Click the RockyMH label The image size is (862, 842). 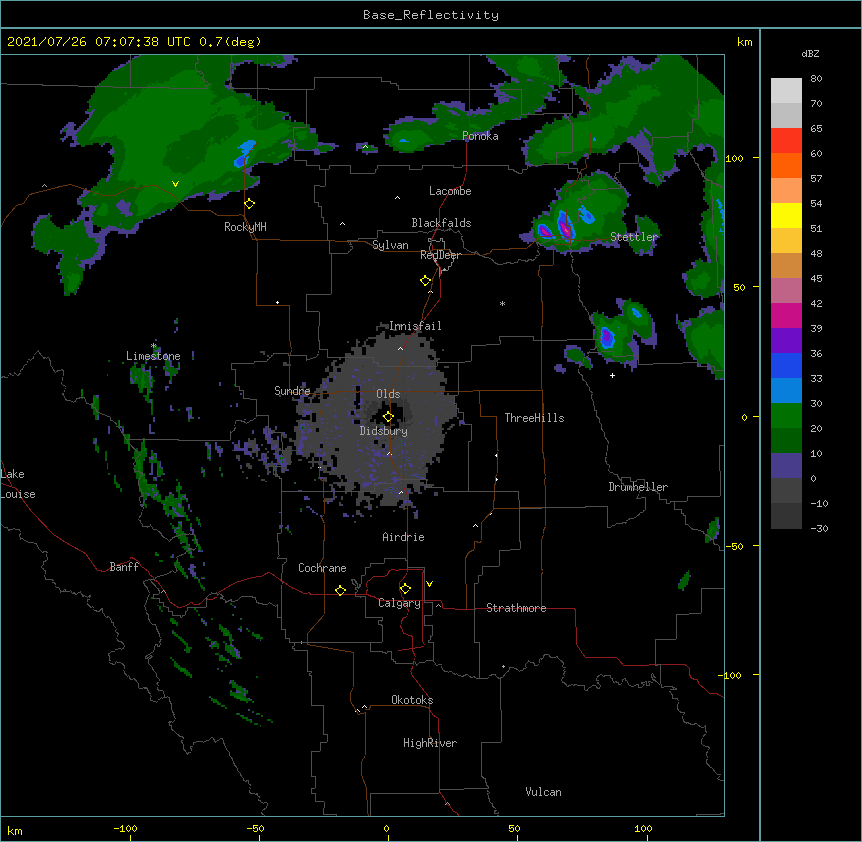[x=245, y=227]
